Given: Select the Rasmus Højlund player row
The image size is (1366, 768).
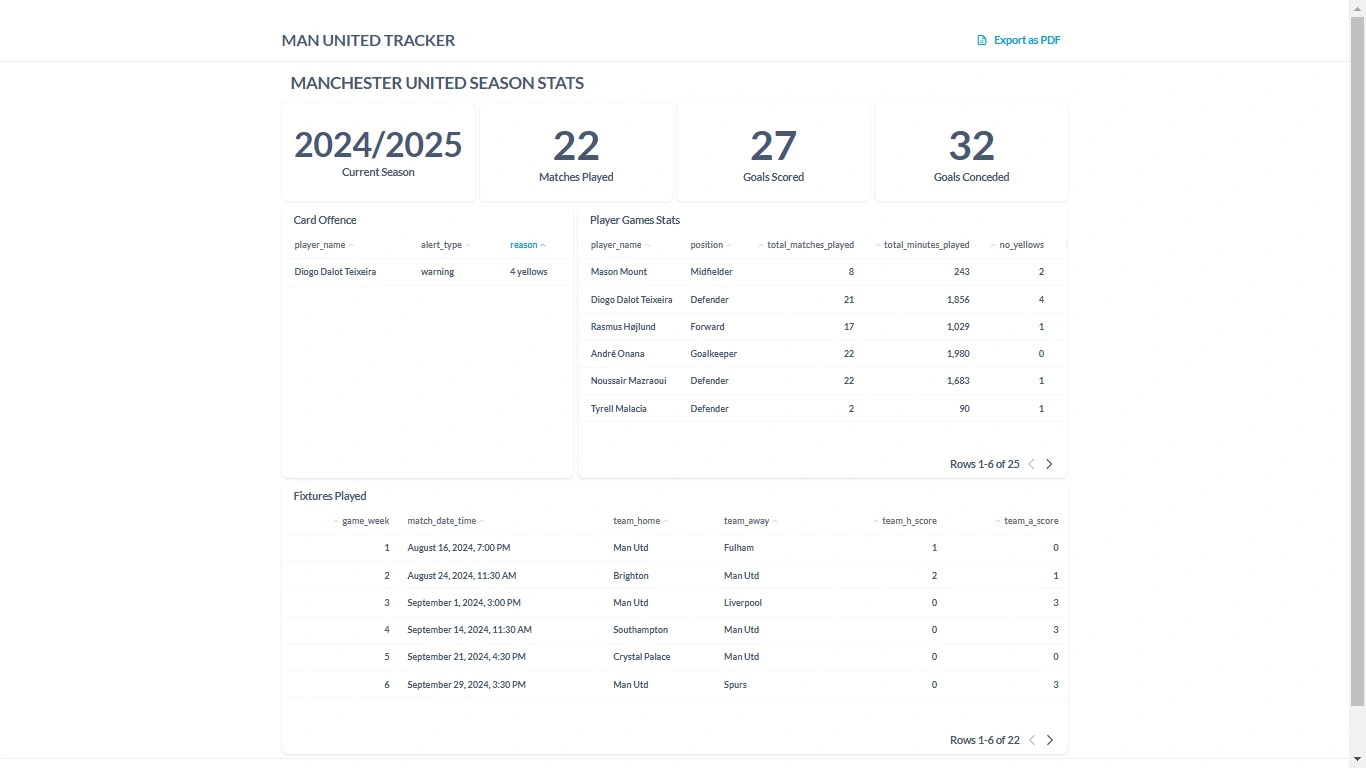Looking at the screenshot, I should 823,327.
